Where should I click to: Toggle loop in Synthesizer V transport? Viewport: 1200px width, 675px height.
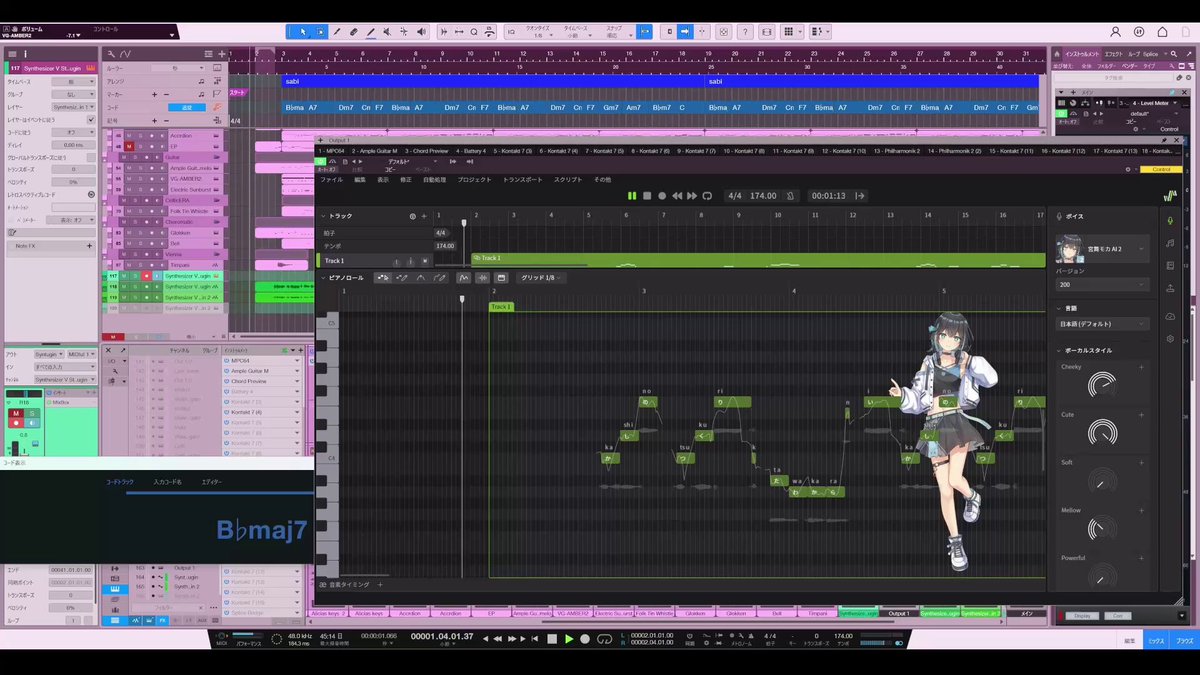click(707, 196)
